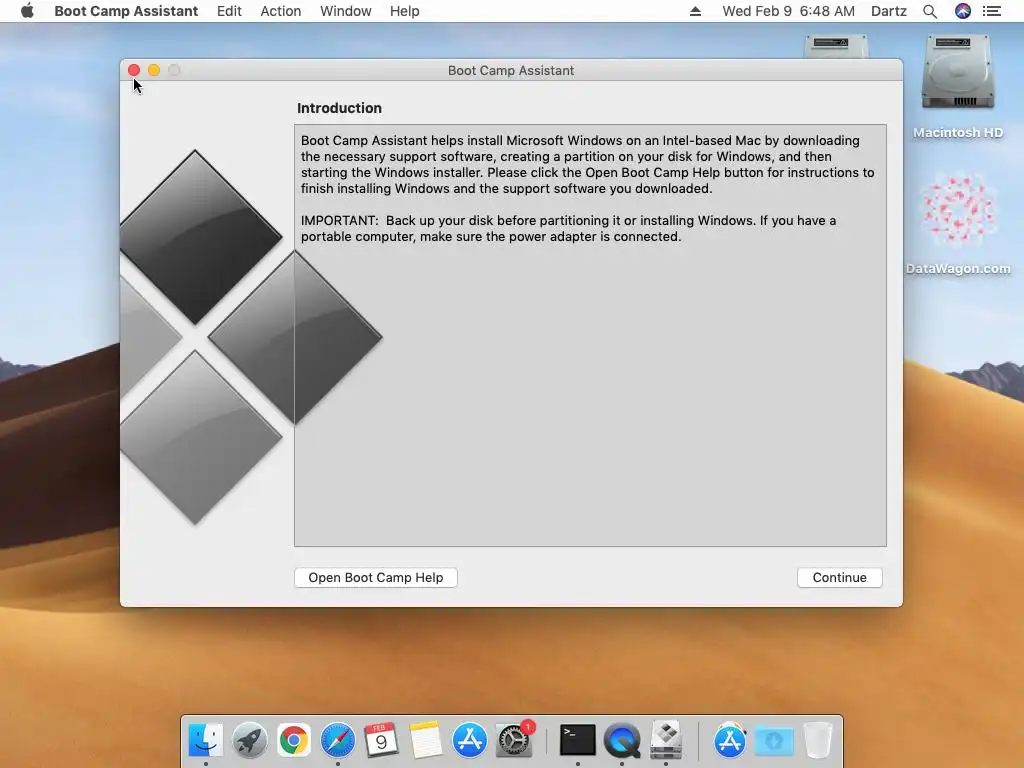Open Notification Center list icon
The width and height of the screenshot is (1024, 768).
click(991, 11)
